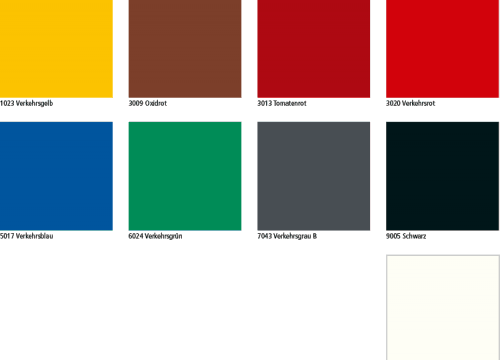Select the bright red Verkehrsrot swatch
This screenshot has height=360, width=500.
pos(442,49)
